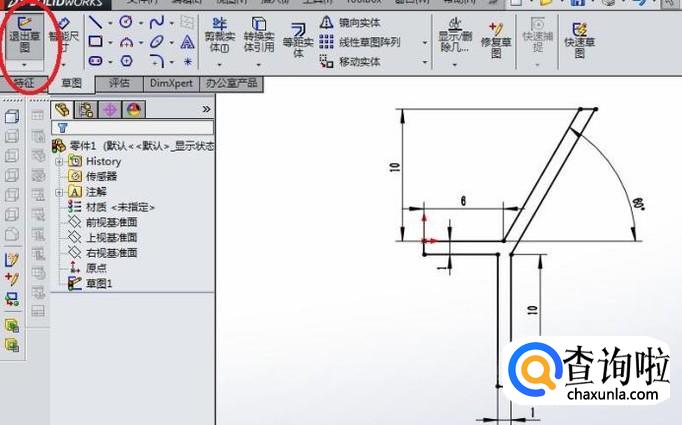Select the Centerpoint Arc tool
Viewport: 682px width, 425px height.
click(126, 42)
